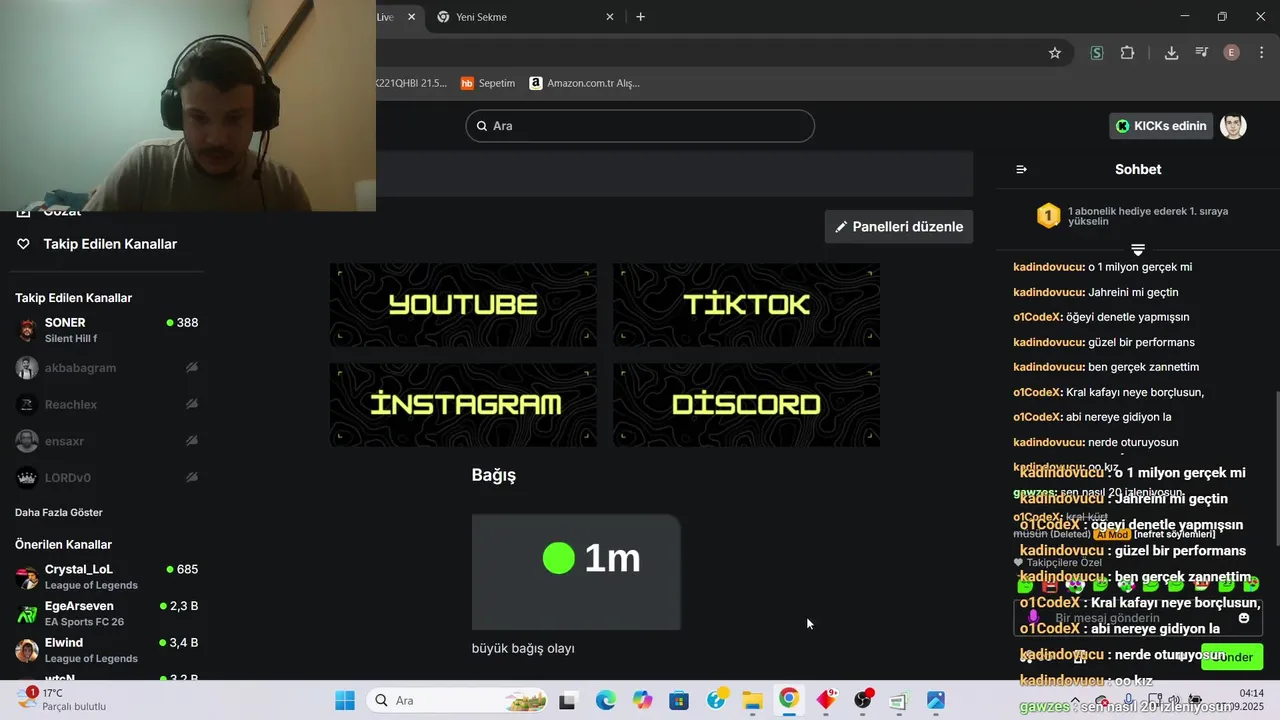Open Reachlex offline channel
Image resolution: width=1280 pixels, height=720 pixels.
pyautogui.click(x=106, y=404)
